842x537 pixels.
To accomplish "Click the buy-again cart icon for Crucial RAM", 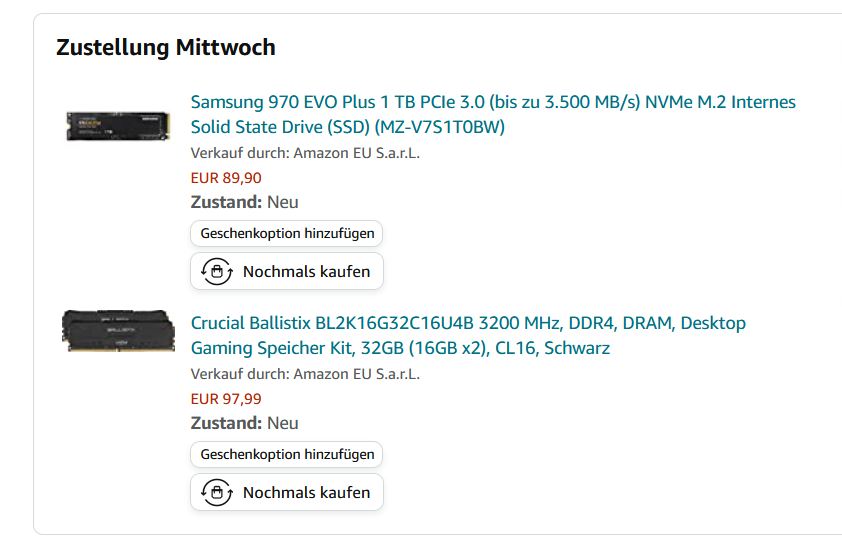I will coord(217,492).
